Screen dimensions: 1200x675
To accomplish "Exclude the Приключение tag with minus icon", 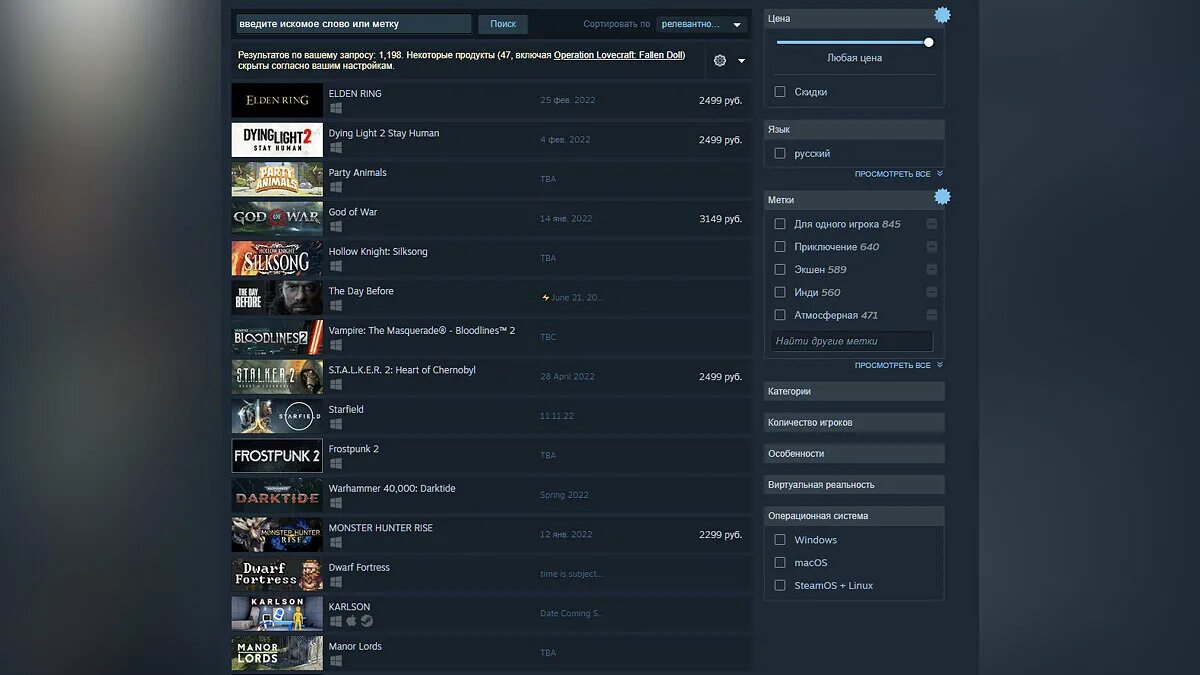I will pos(931,247).
